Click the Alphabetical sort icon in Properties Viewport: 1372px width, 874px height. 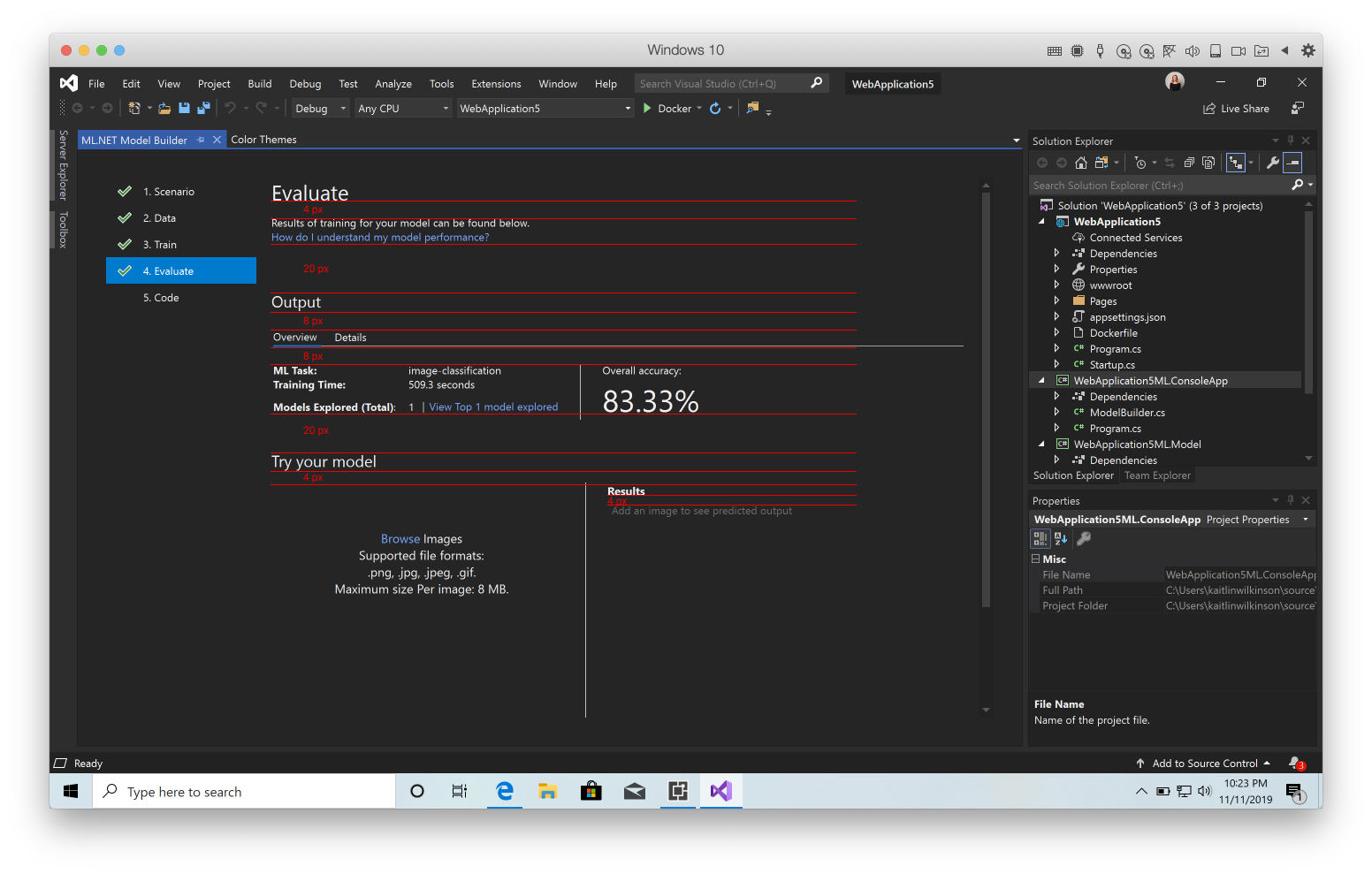1062,538
